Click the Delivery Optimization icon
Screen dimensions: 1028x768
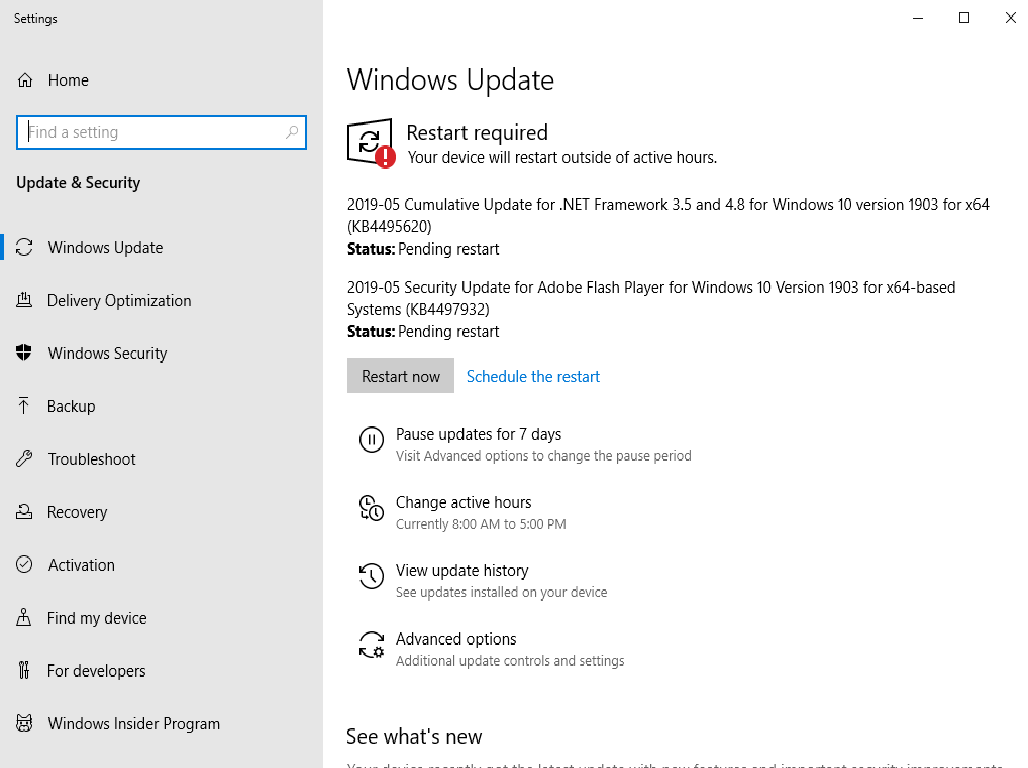[24, 300]
